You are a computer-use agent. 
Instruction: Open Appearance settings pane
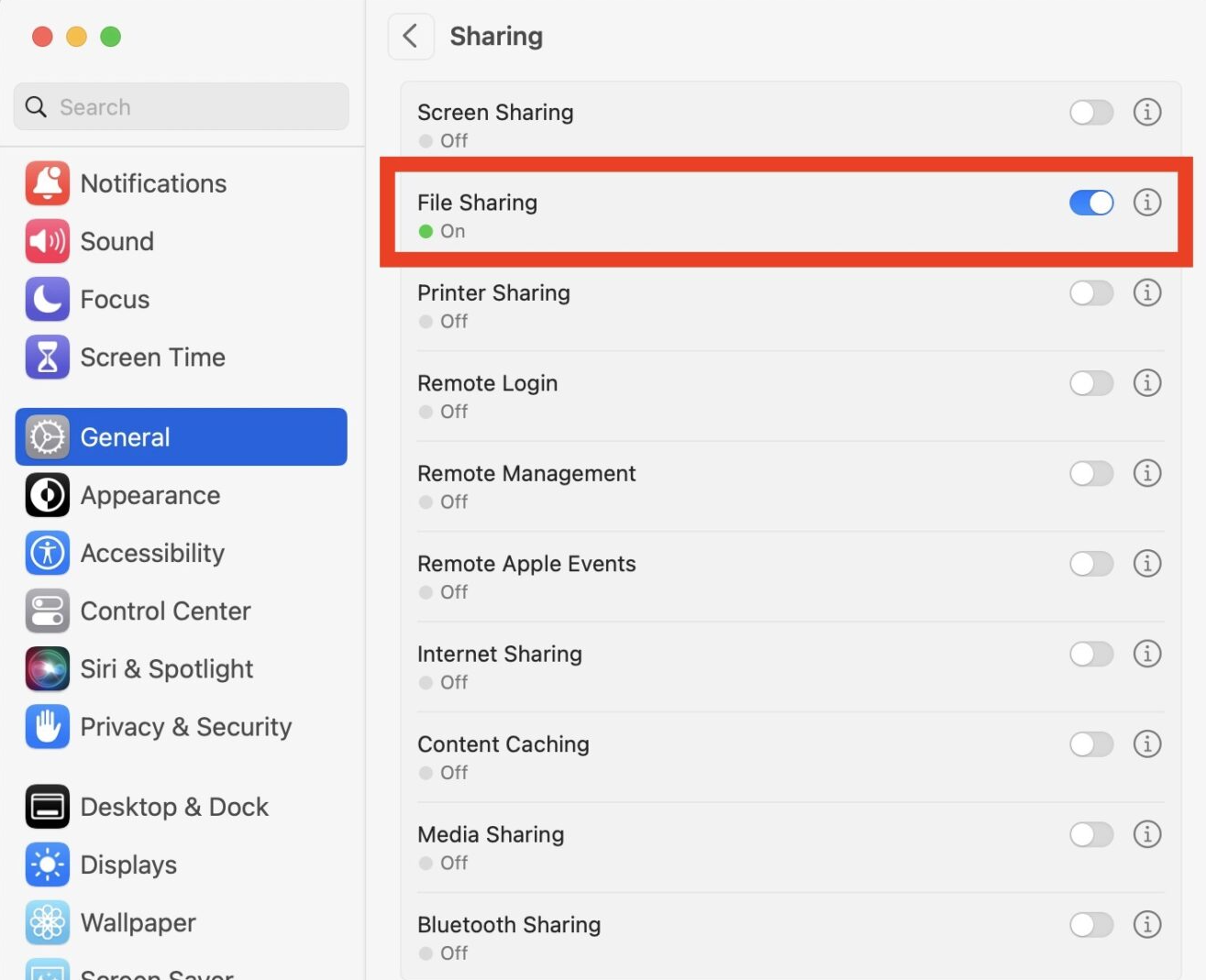click(150, 495)
